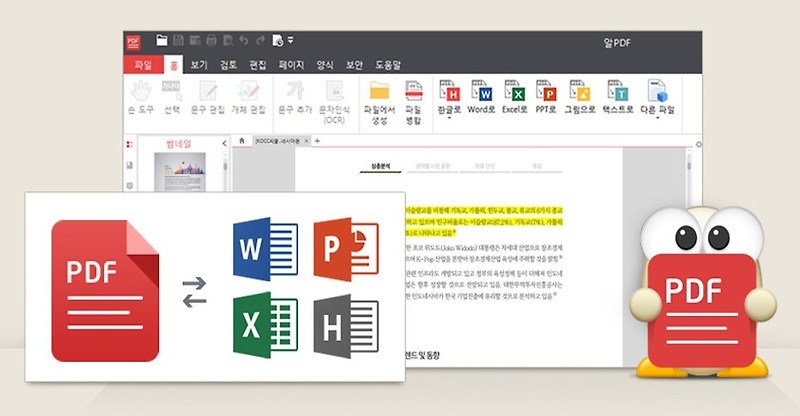Viewport: 800px width, 416px height.
Task: Click the thumbnail panel vertical scrollbar
Action: pos(226,171)
